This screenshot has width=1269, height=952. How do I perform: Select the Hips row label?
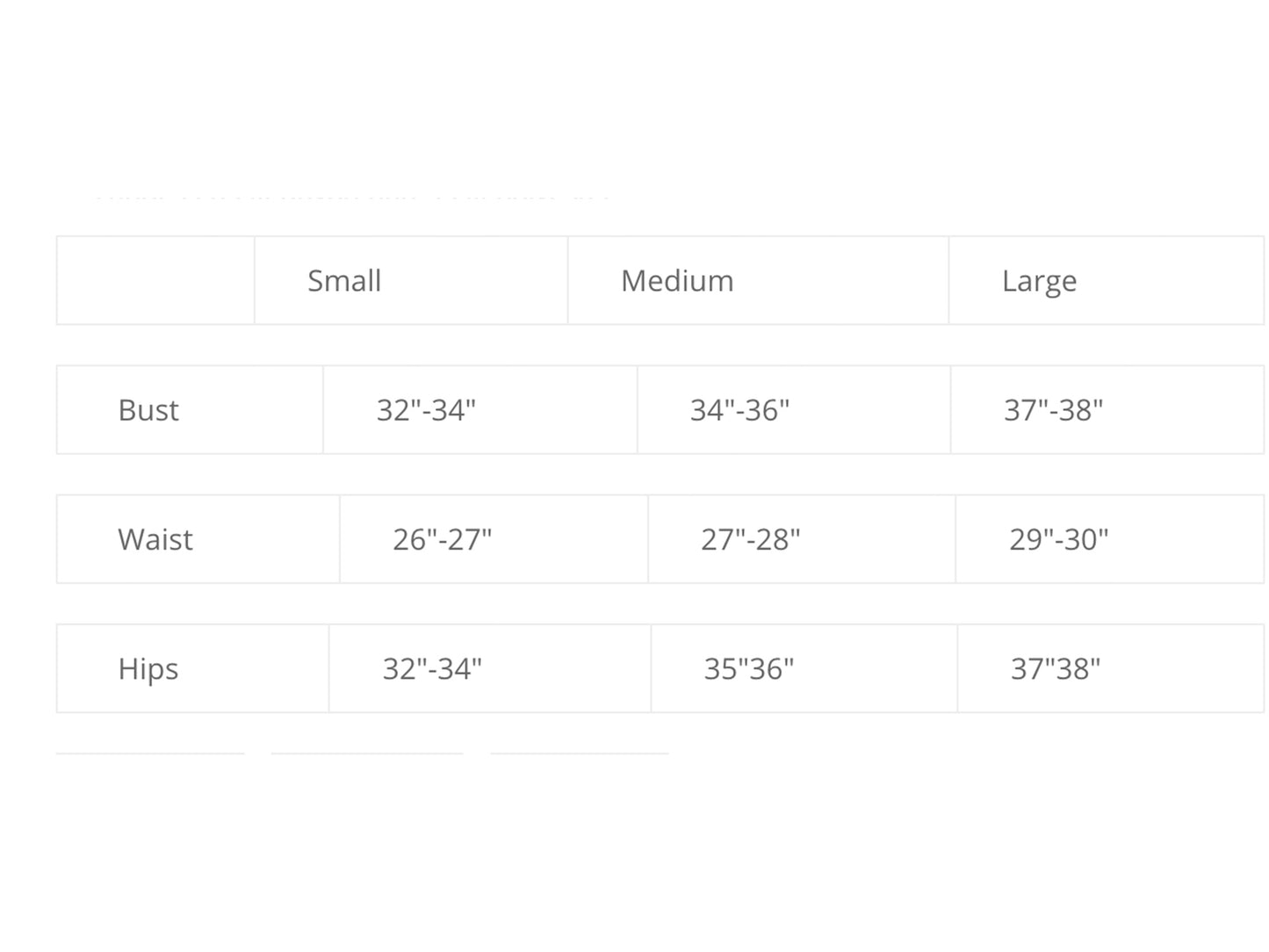[148, 668]
